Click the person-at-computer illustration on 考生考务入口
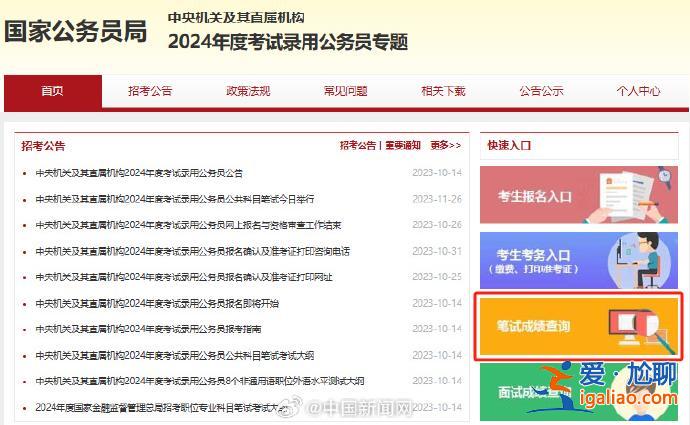The width and height of the screenshot is (690, 425). click(x=641, y=260)
